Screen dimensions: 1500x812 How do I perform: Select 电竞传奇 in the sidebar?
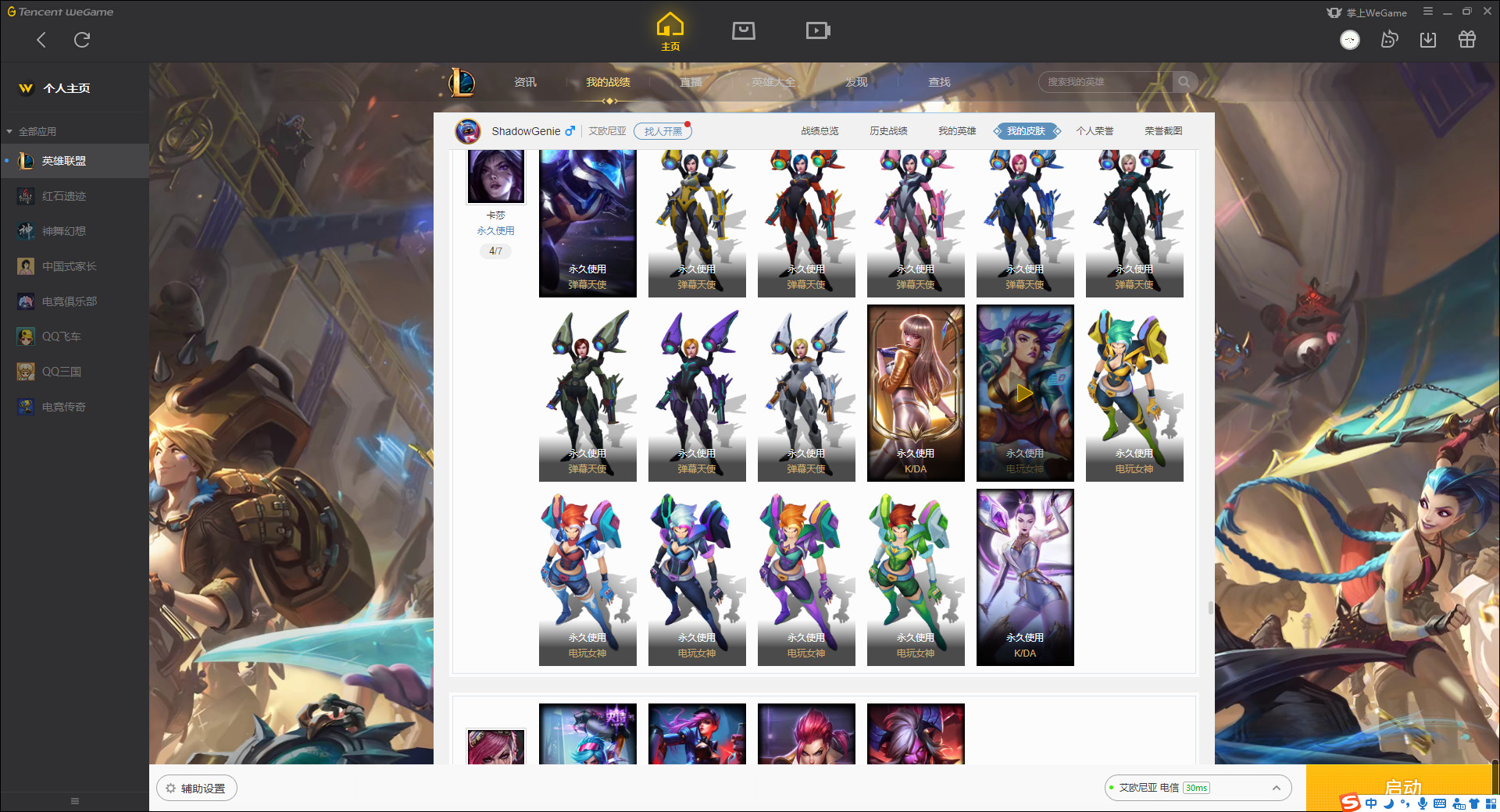pos(74,407)
